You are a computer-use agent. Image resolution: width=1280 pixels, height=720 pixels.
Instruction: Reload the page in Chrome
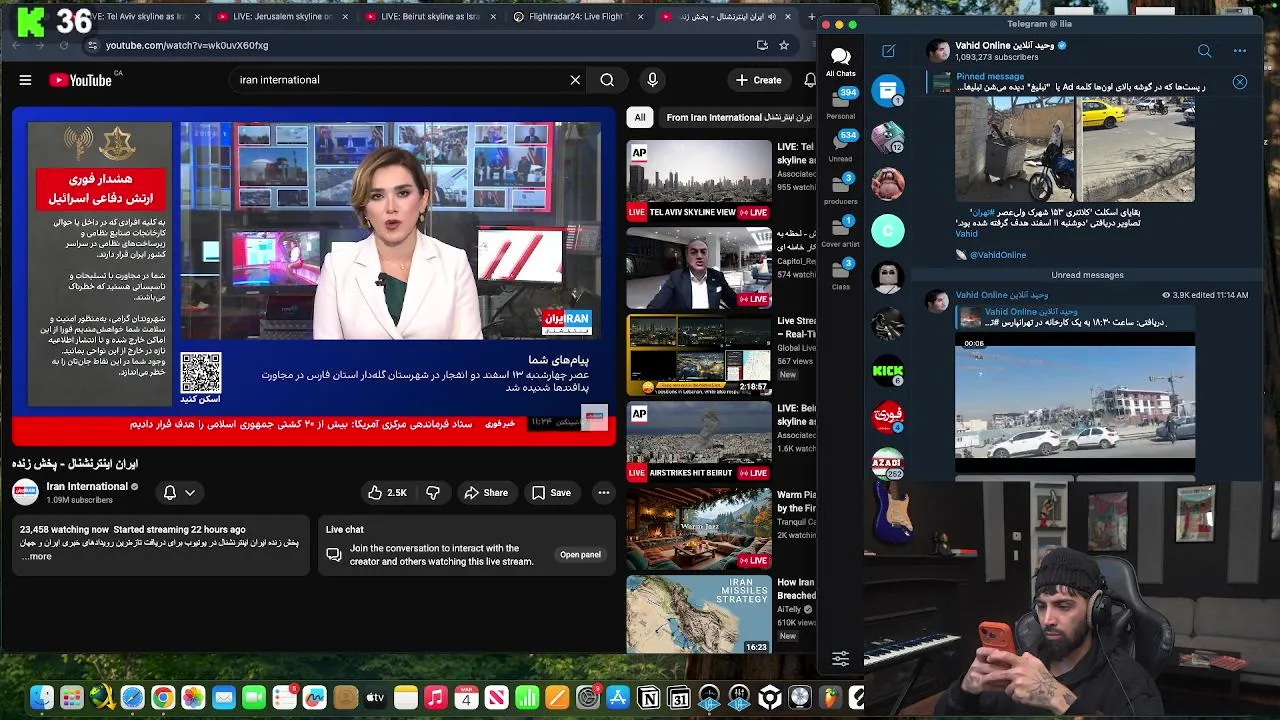64,45
